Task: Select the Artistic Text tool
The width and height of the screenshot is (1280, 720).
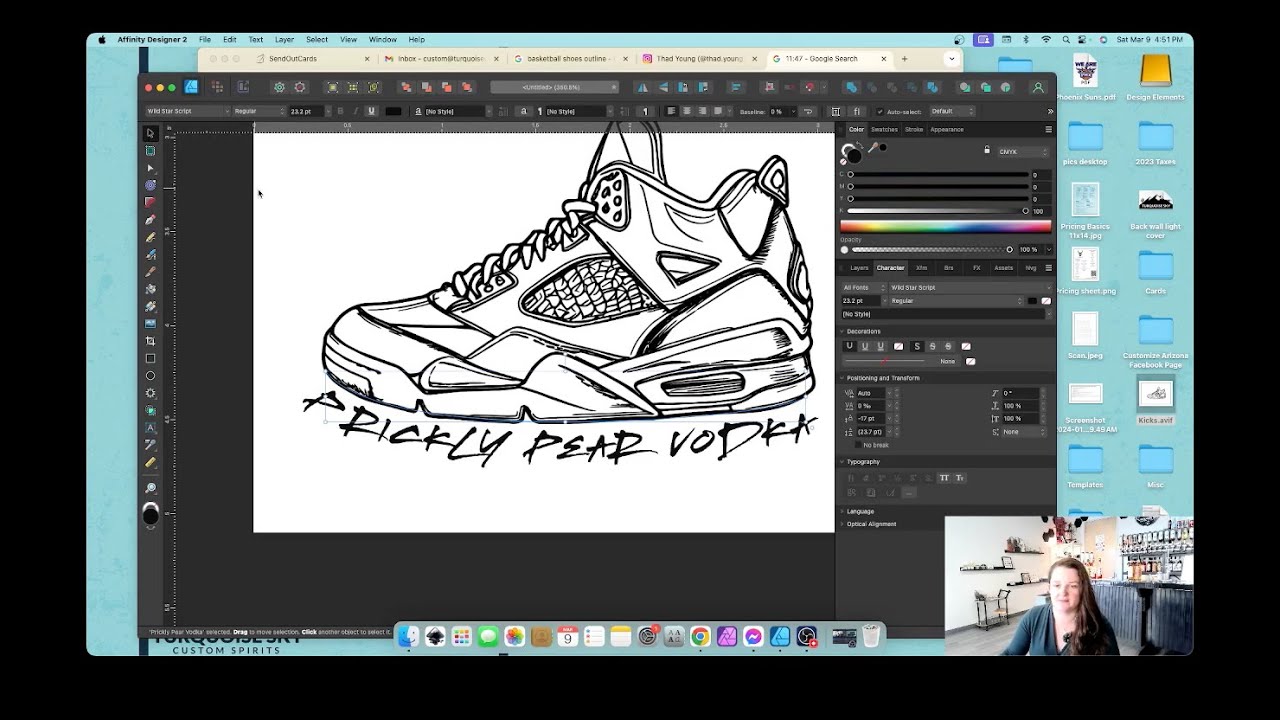Action: (151, 428)
